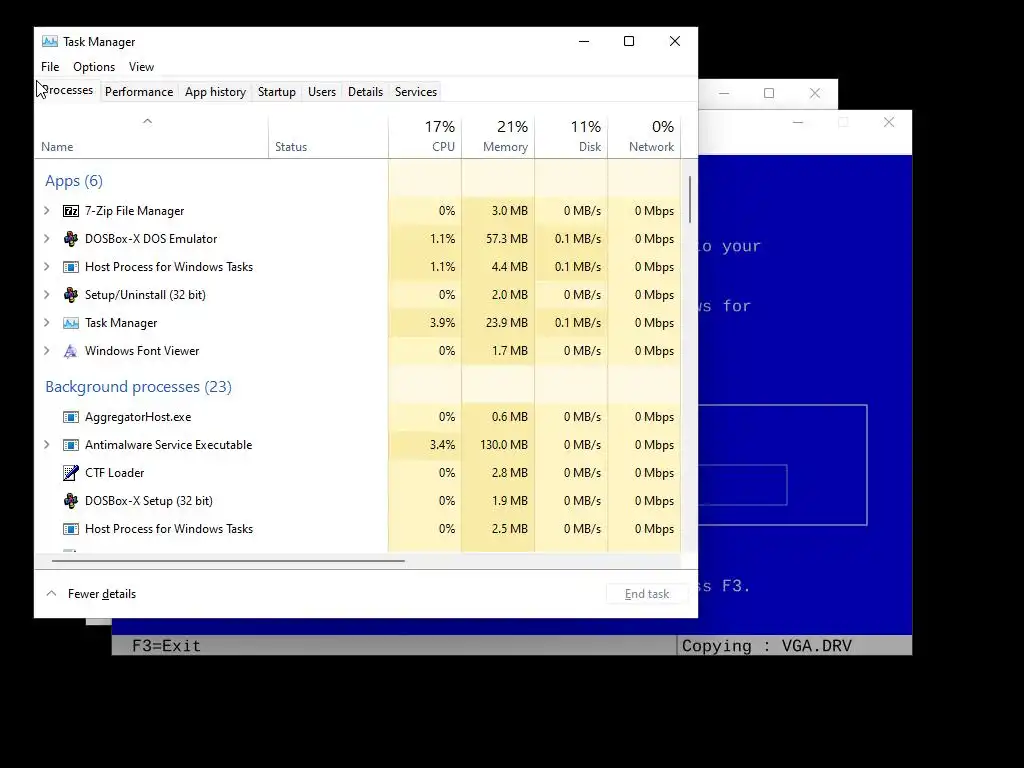Click the Antimalware Service Executable icon
Screen dimensions: 1024x768
coord(71,445)
